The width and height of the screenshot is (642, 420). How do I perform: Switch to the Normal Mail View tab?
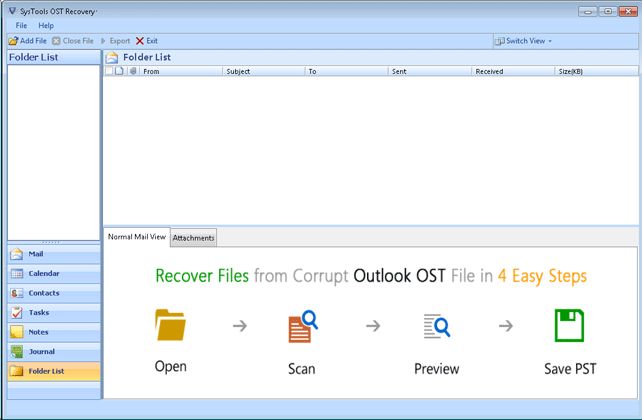(x=137, y=237)
